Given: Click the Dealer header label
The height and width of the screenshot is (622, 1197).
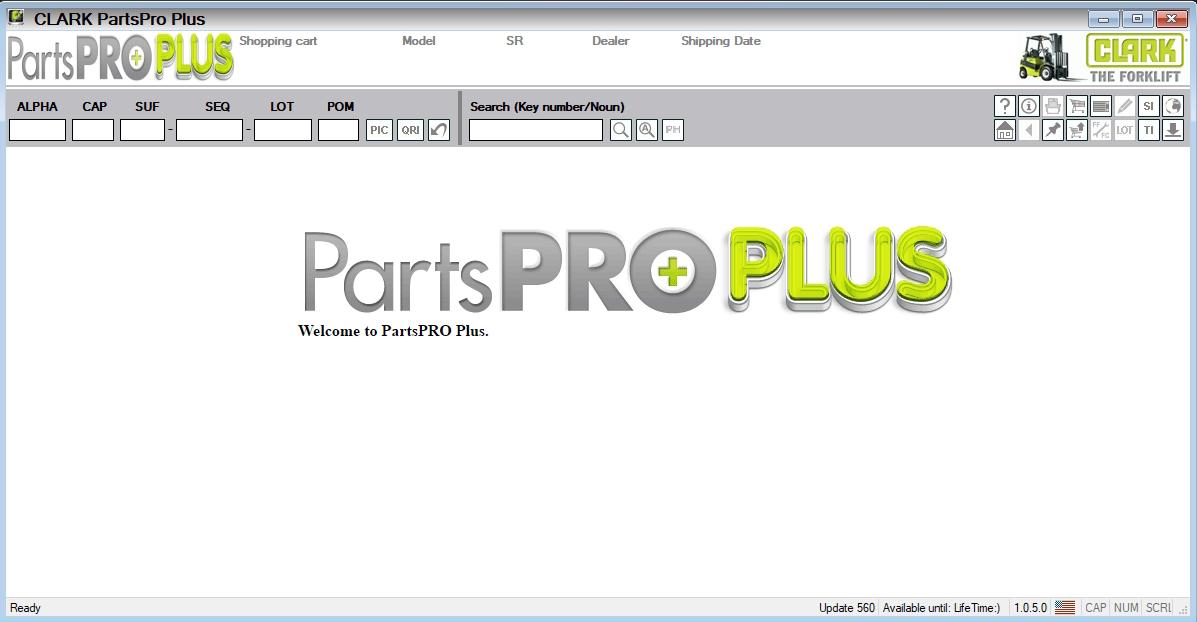Looking at the screenshot, I should [611, 41].
